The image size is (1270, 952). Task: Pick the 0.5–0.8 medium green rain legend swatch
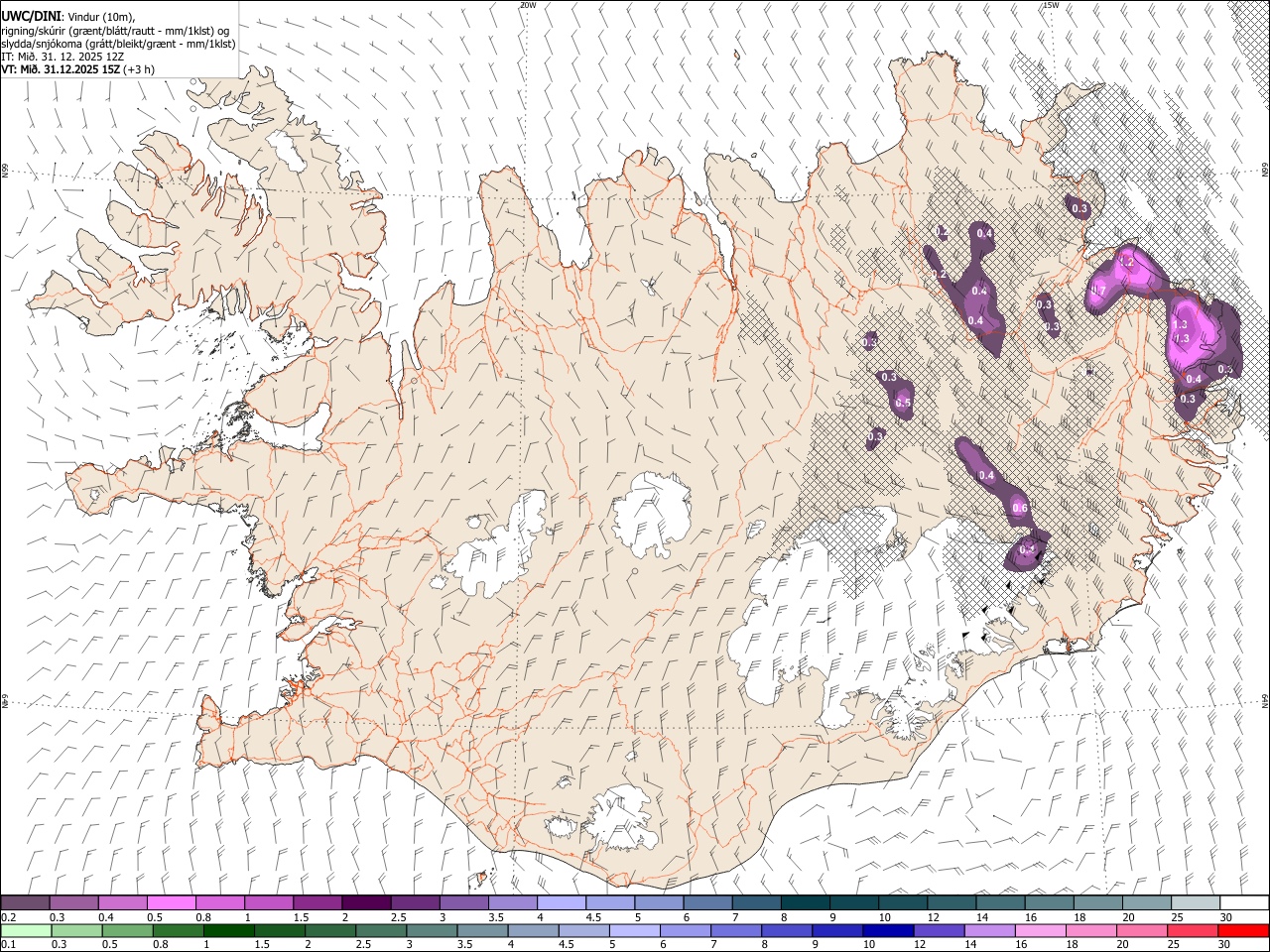click(127, 930)
